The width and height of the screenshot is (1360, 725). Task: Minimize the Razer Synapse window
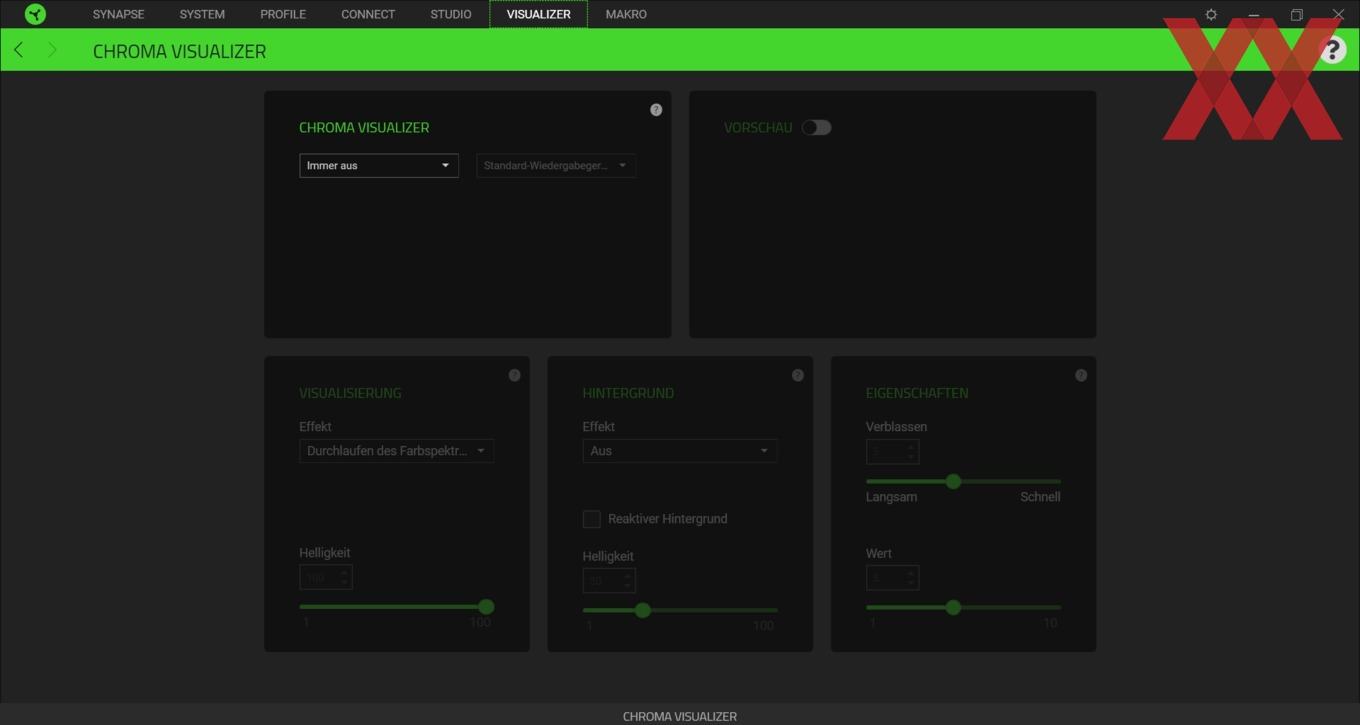(x=1254, y=14)
